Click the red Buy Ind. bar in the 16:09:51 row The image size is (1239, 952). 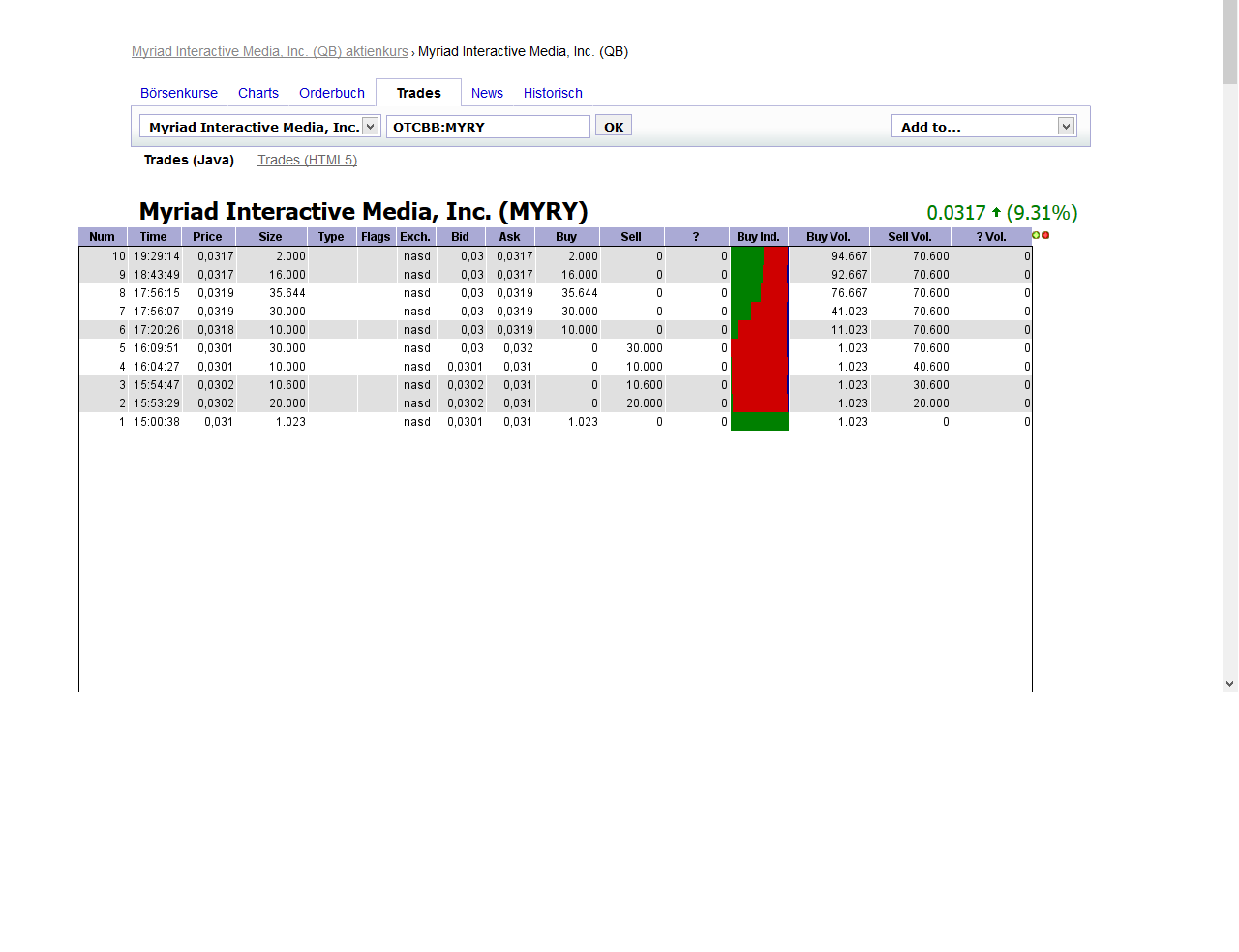[x=760, y=348]
